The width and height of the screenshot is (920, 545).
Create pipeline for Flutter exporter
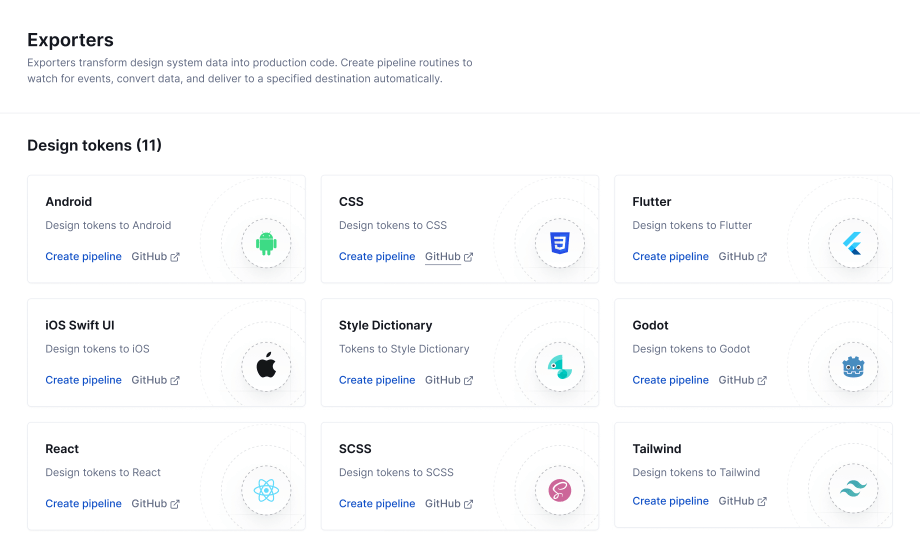(670, 256)
